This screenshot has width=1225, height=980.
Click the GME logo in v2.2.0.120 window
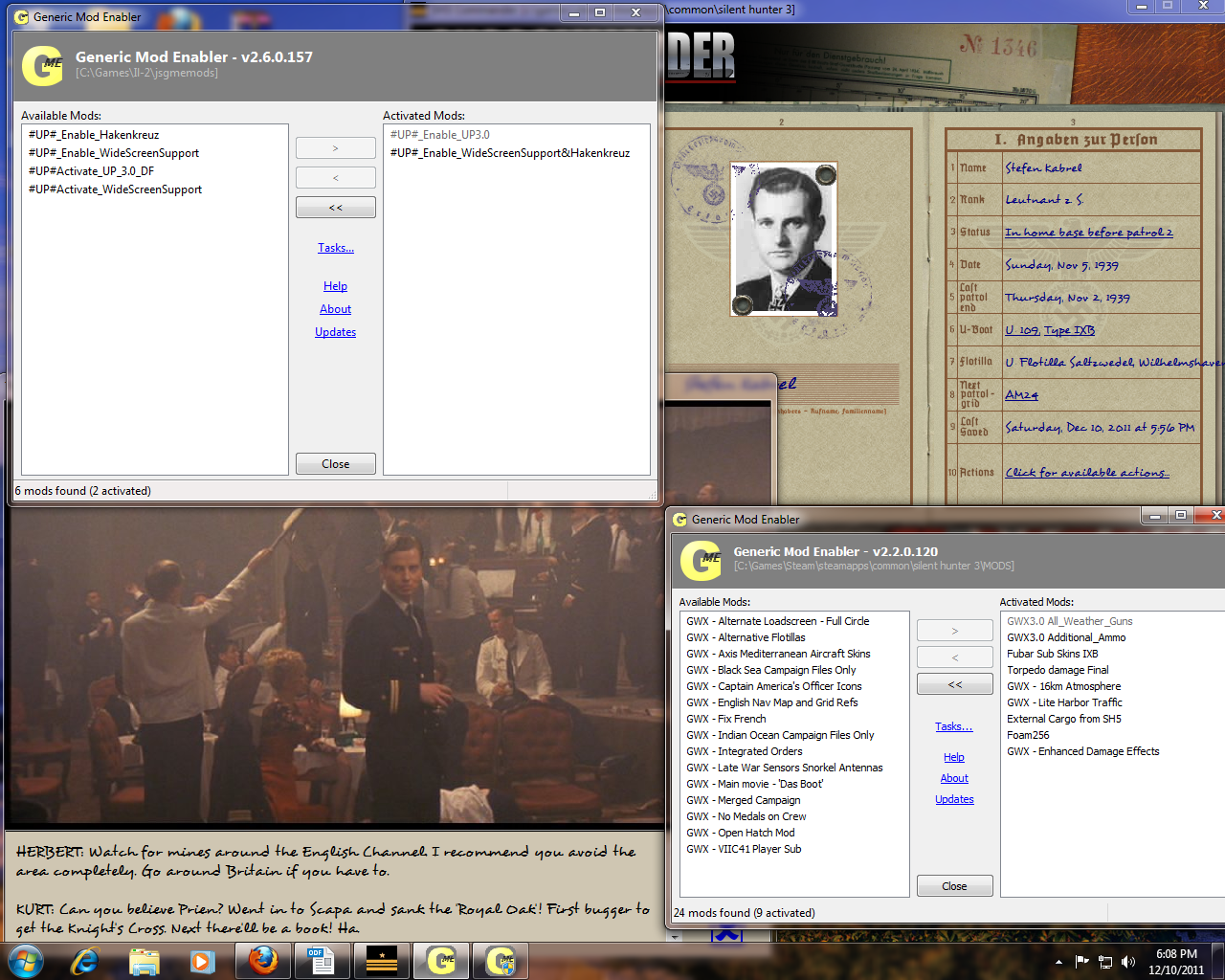(701, 559)
